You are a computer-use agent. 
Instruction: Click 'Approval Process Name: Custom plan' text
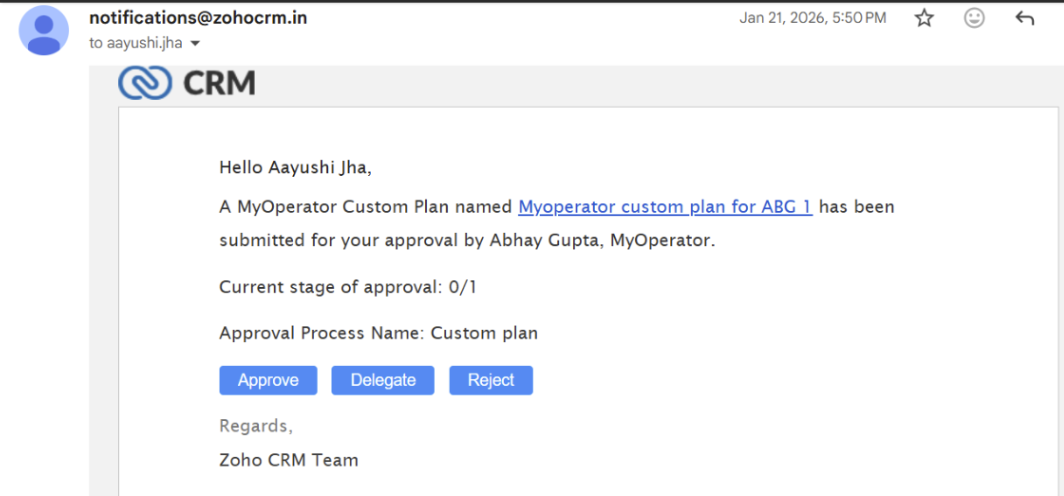tap(379, 333)
